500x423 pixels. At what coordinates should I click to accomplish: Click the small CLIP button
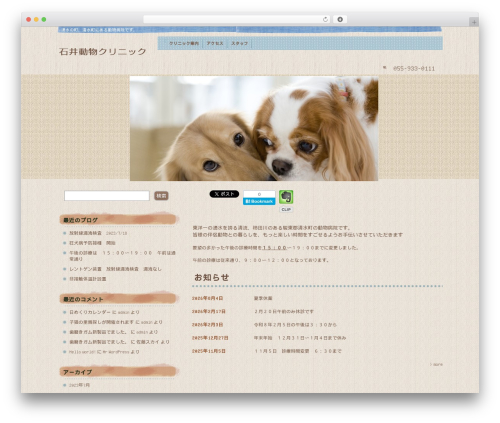click(x=286, y=209)
